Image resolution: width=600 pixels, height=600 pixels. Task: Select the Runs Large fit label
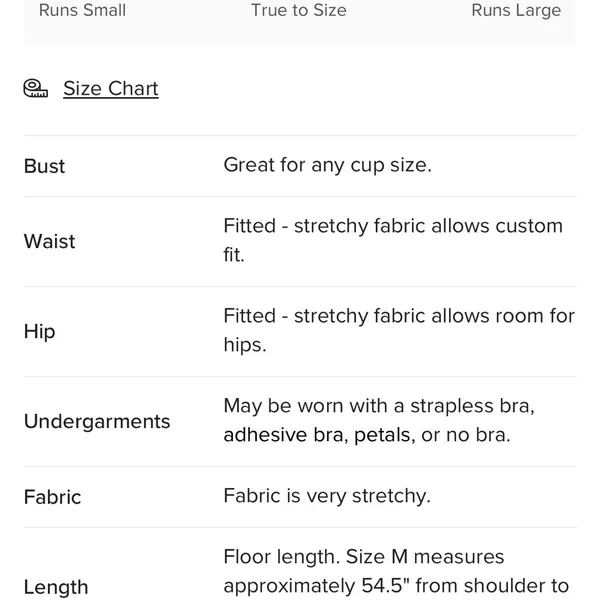[x=516, y=10]
